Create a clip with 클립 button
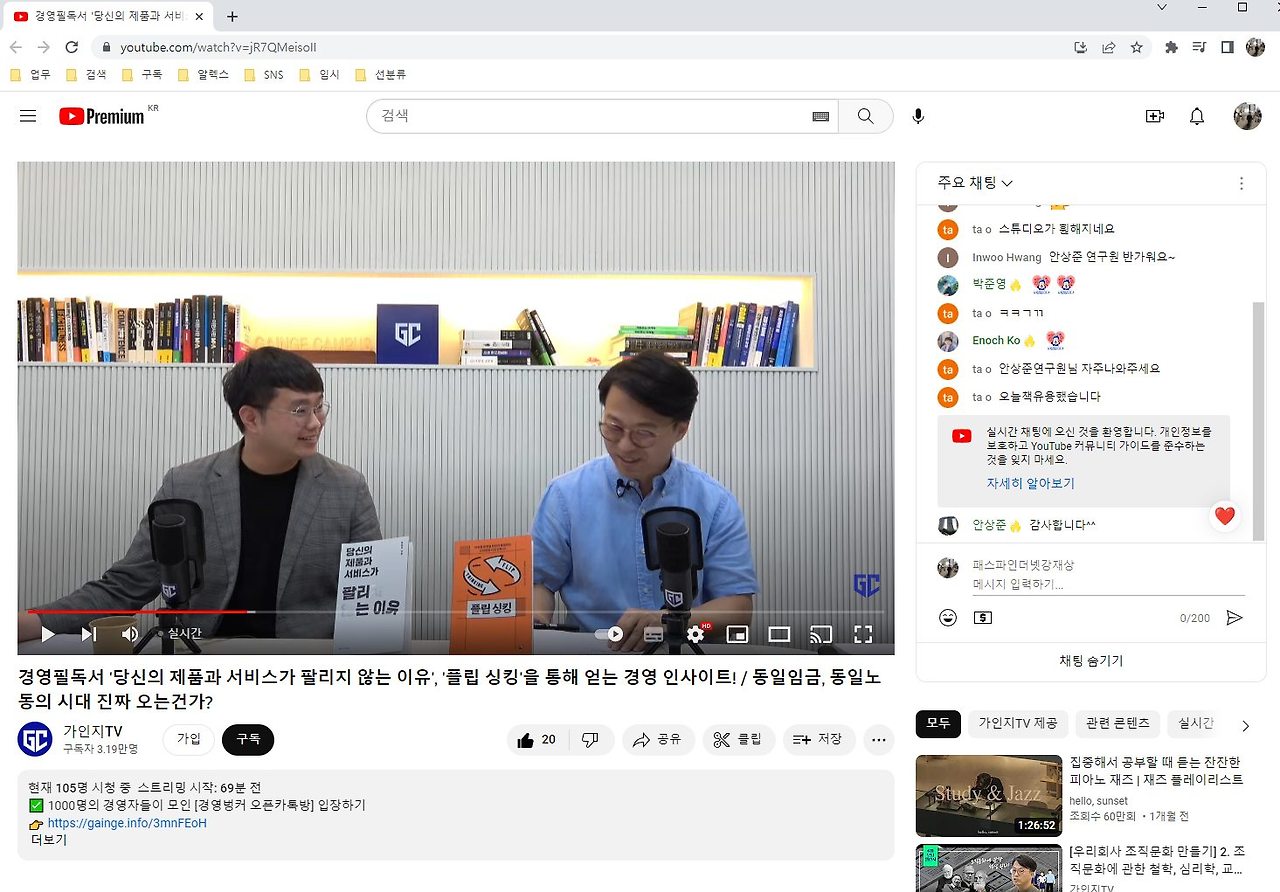This screenshot has width=1280, height=892. point(738,740)
